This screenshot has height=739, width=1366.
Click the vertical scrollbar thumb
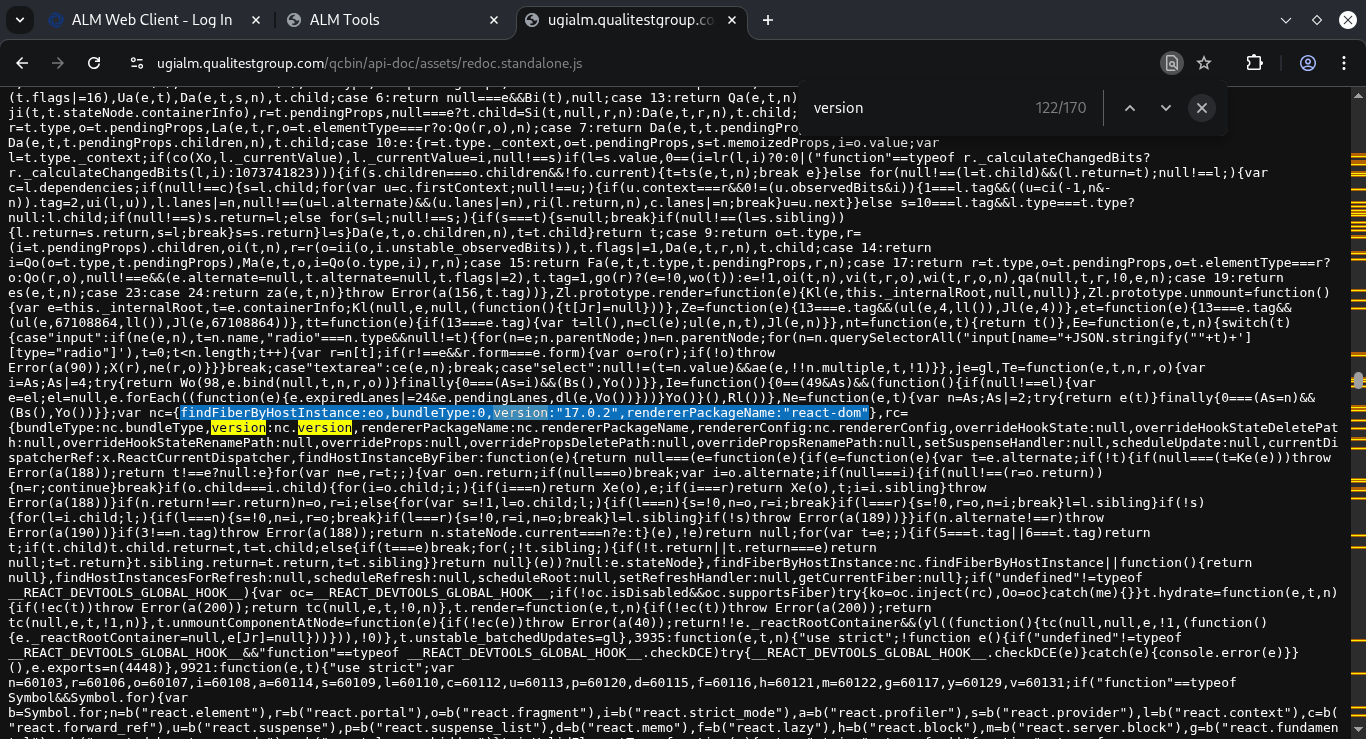point(1358,380)
